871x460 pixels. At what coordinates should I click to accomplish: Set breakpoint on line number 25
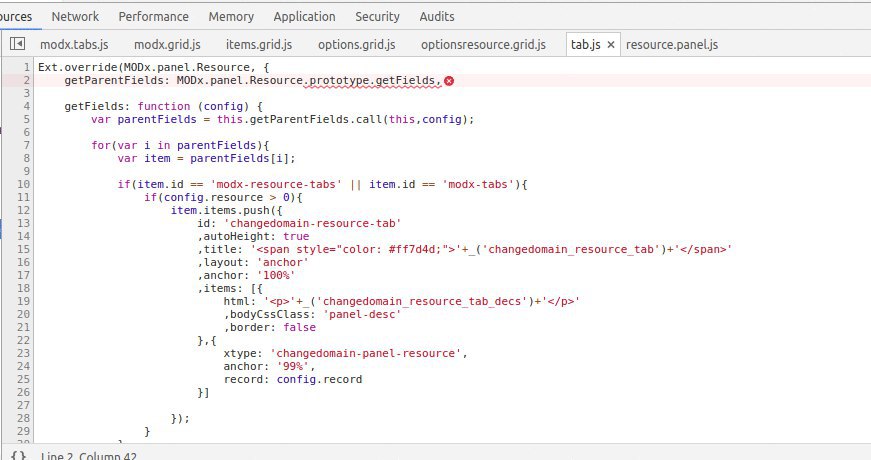[x=23, y=379]
